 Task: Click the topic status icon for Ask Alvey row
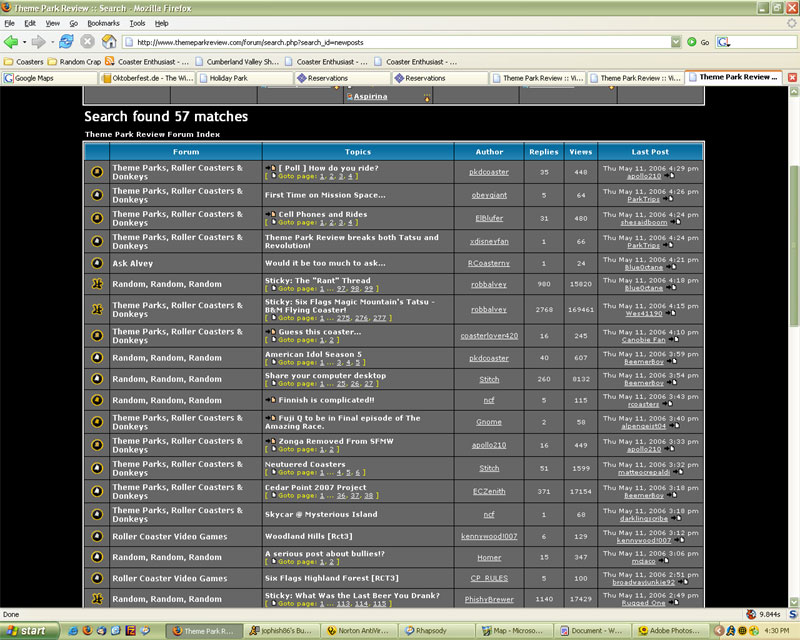coord(97,263)
